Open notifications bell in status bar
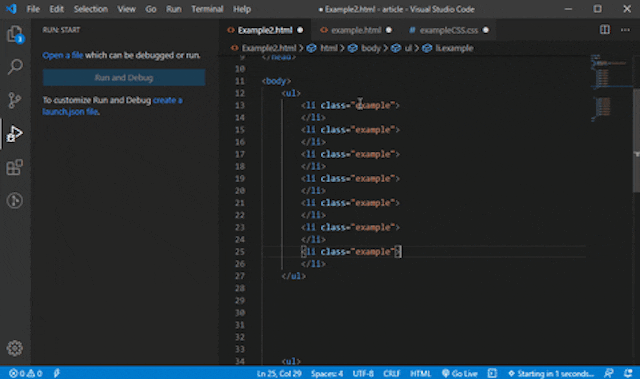This screenshot has height=379, width=640. (628, 373)
